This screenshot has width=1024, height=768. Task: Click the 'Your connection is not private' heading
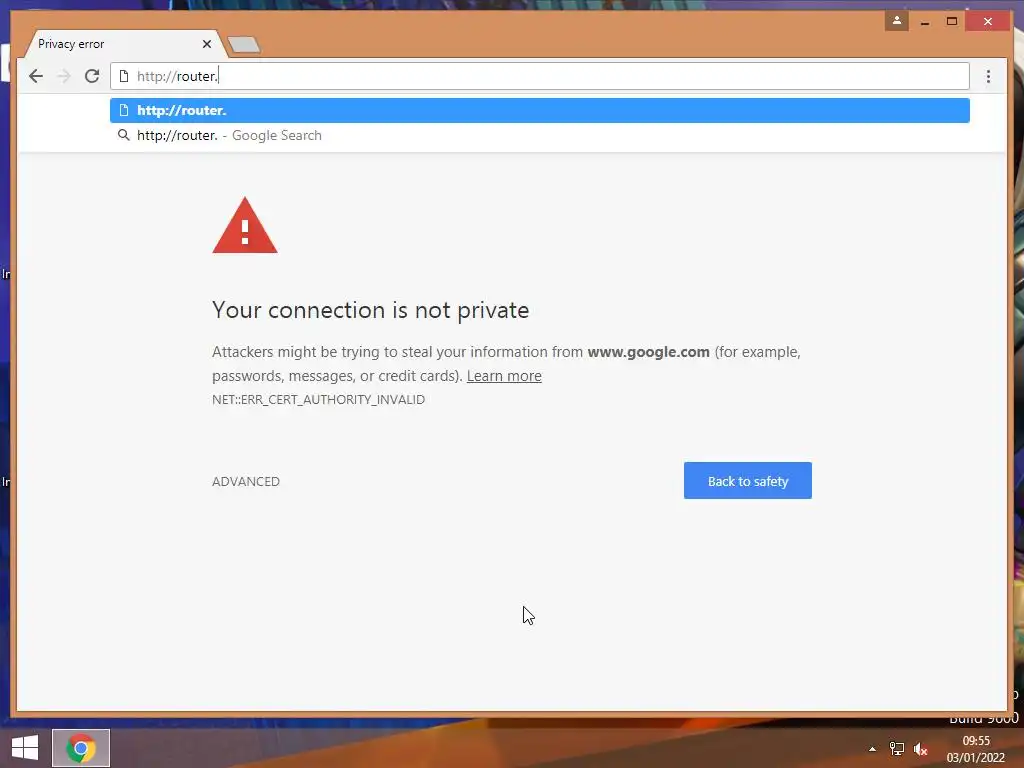click(370, 310)
